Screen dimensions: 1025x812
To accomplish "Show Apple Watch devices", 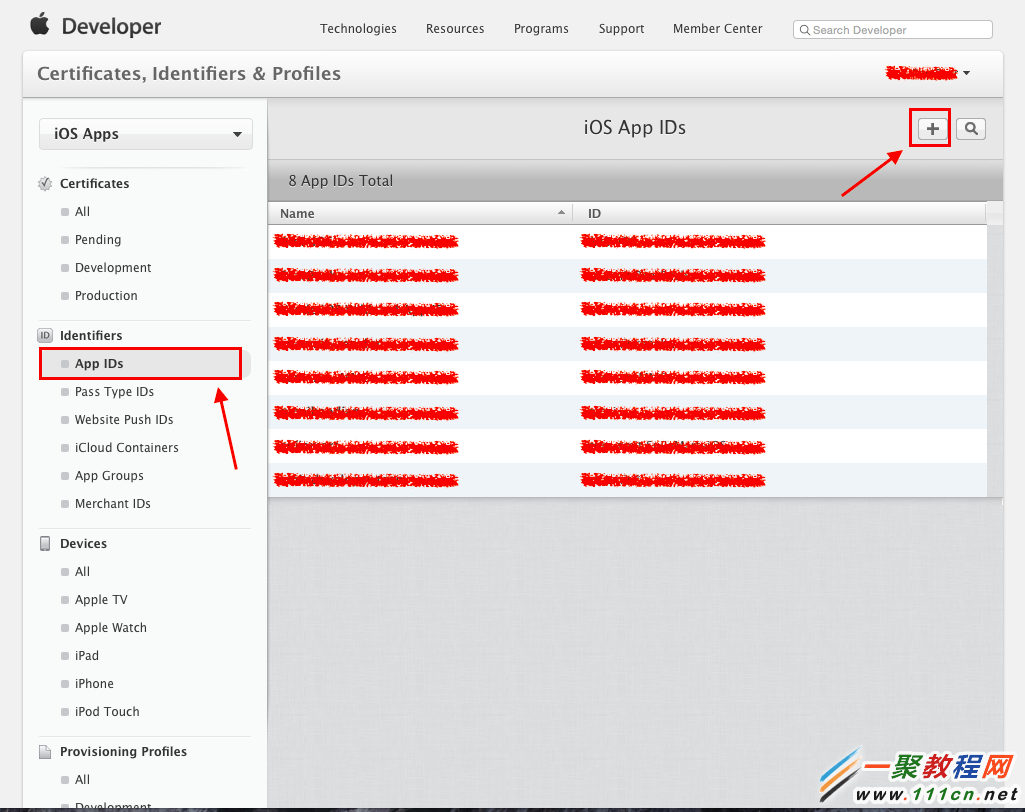I will click(x=111, y=628).
